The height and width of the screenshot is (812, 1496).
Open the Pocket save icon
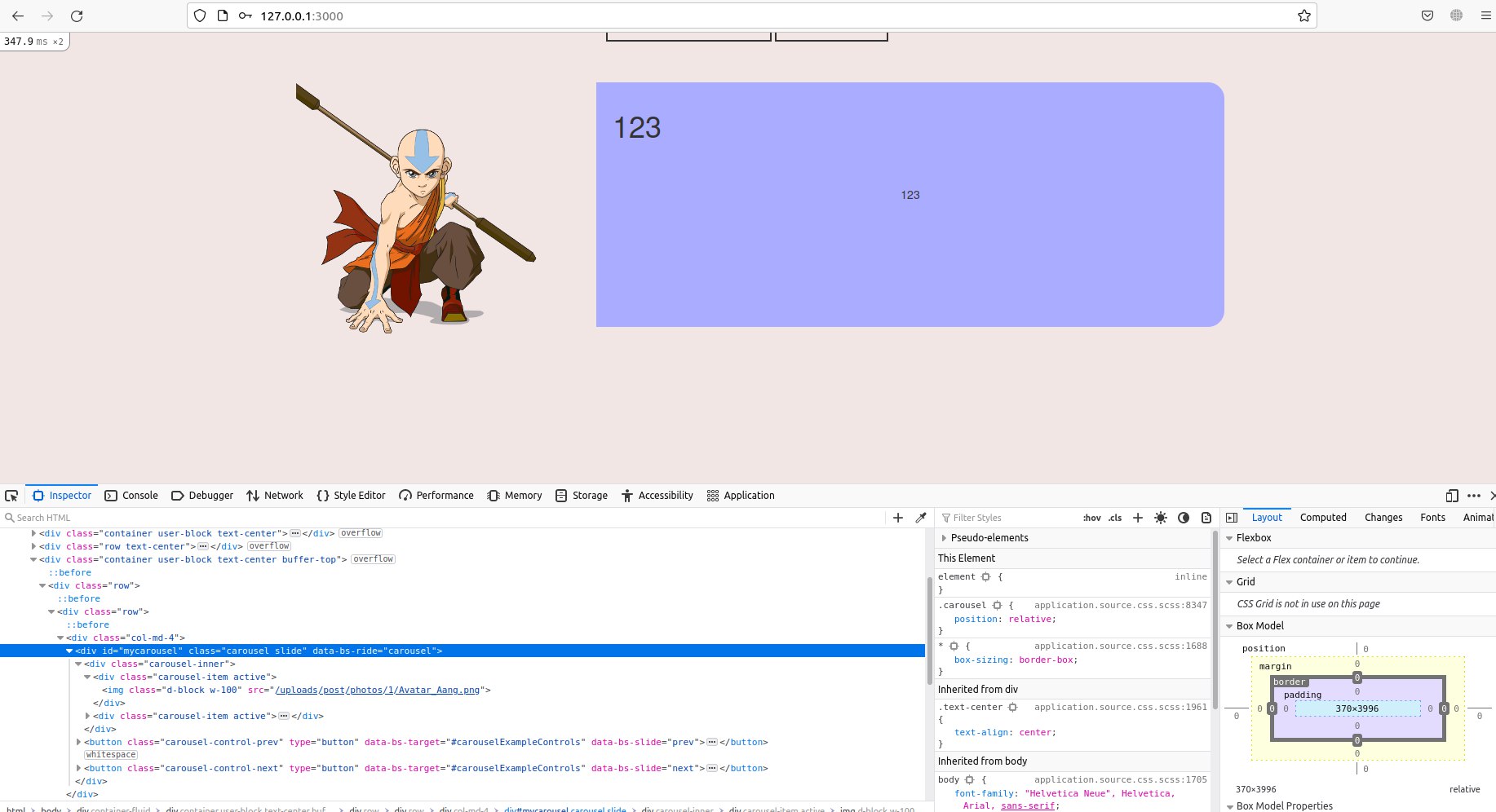pyautogui.click(x=1427, y=15)
